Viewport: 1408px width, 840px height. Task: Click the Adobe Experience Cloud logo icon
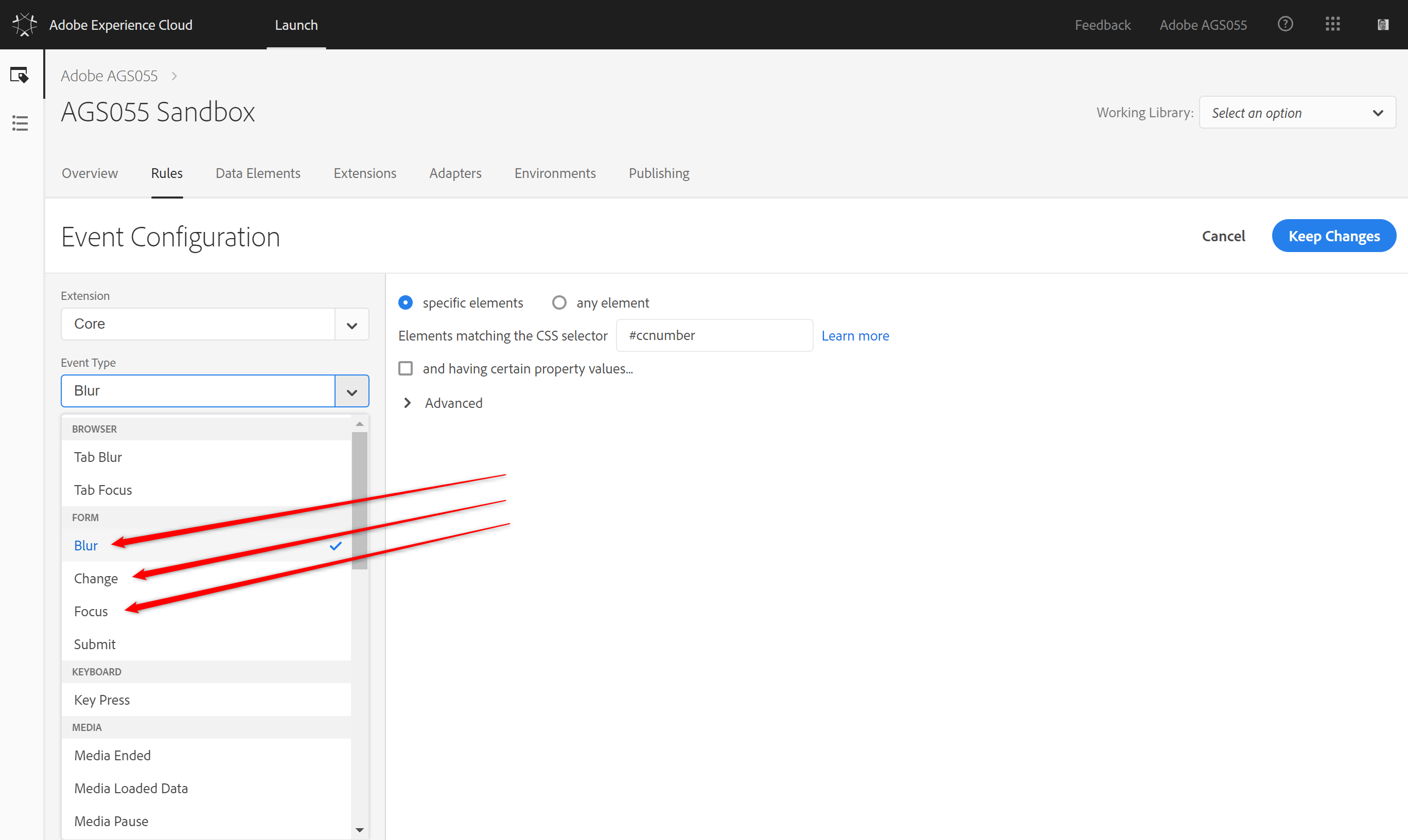(x=24, y=25)
